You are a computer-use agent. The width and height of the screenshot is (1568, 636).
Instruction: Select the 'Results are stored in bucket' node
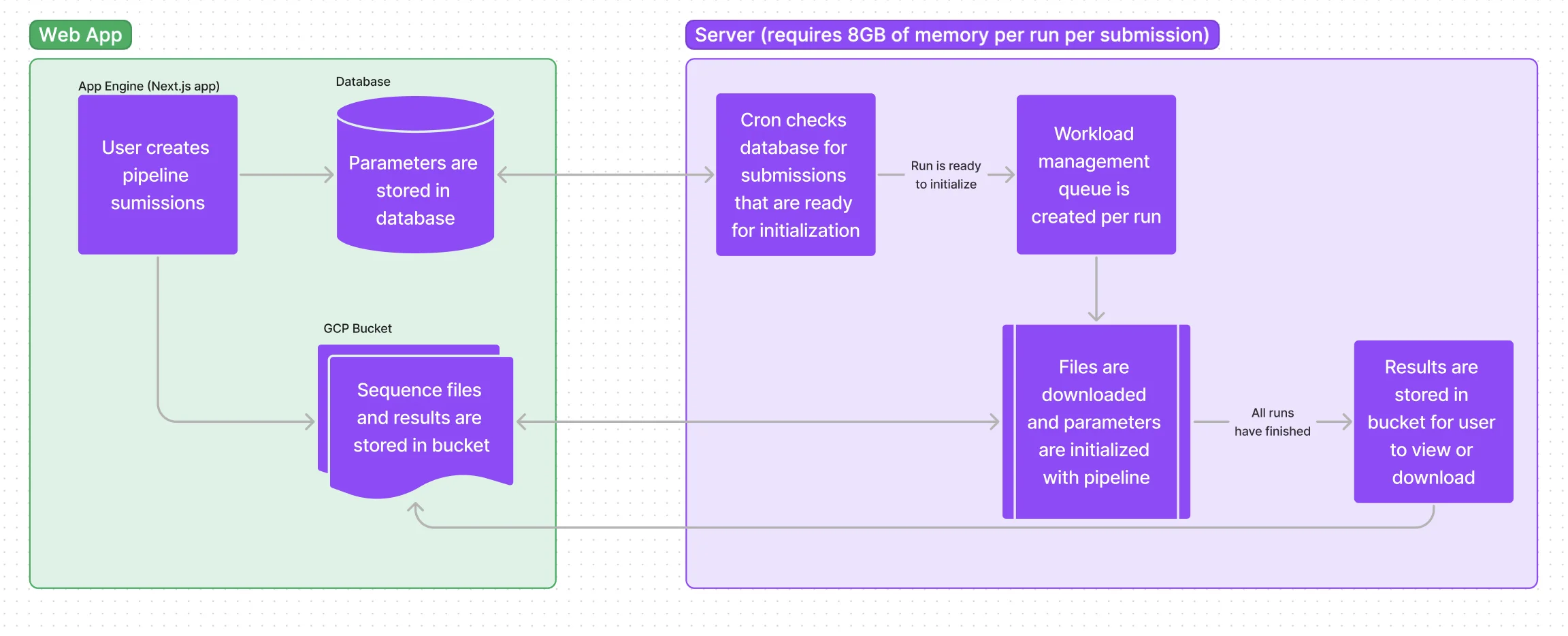point(1433,422)
